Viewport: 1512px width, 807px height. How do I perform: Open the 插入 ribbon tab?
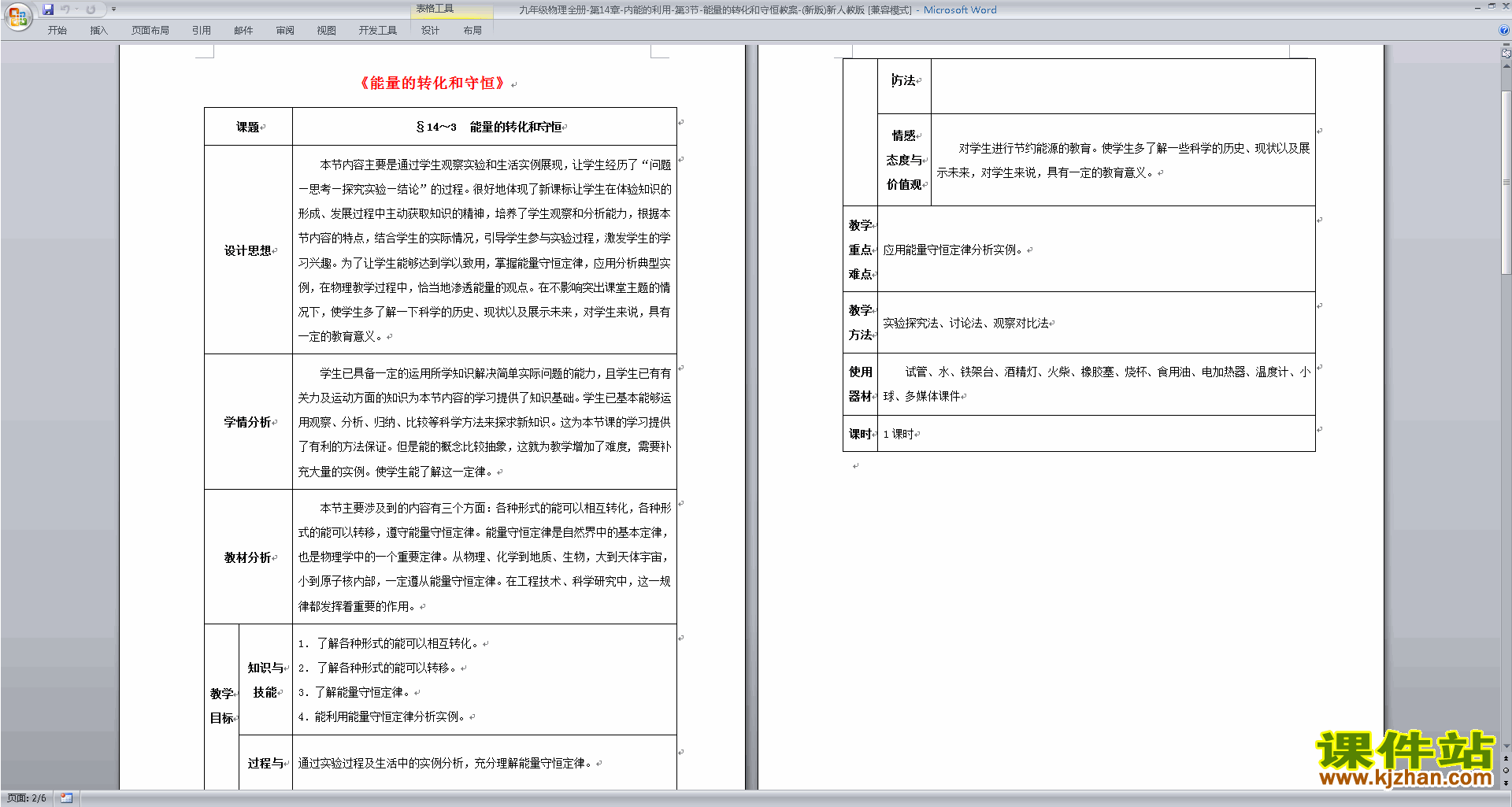point(98,31)
